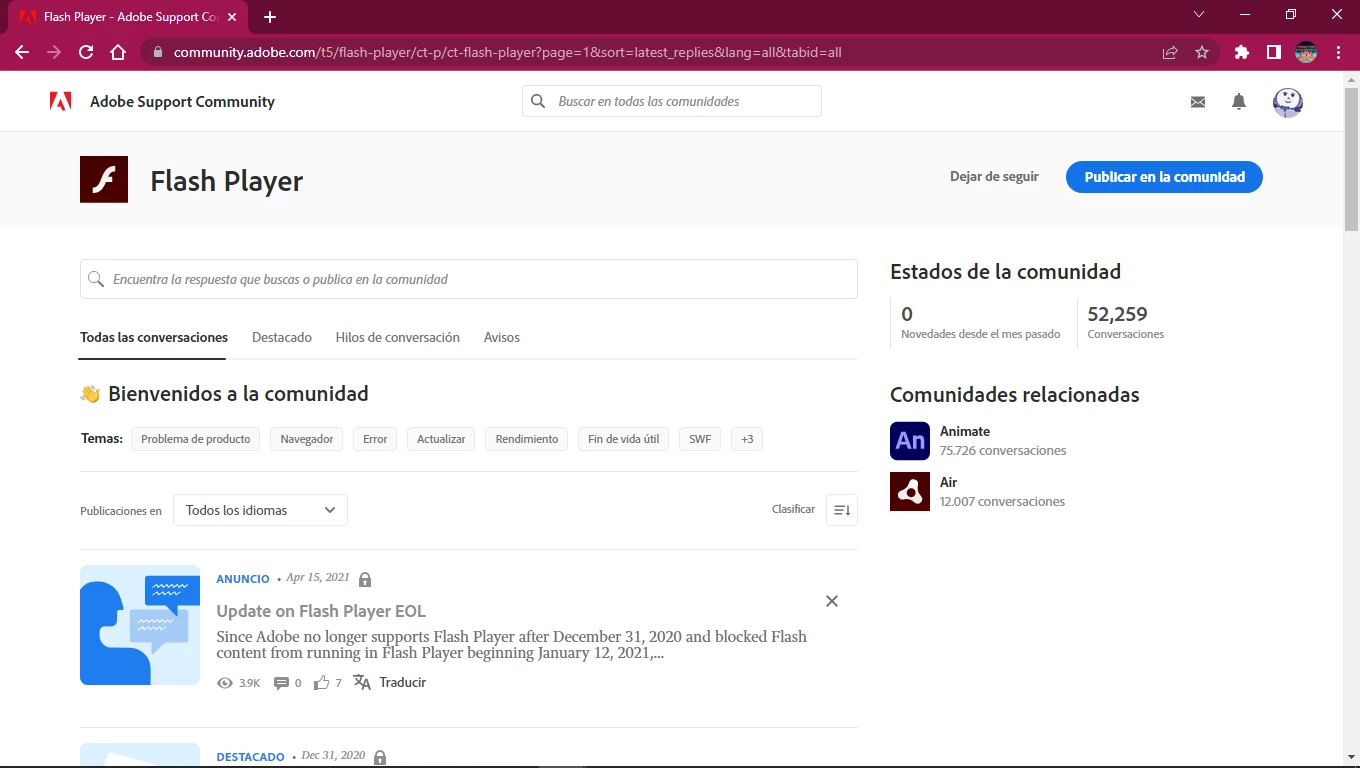This screenshot has height=768, width=1360.
Task: Switch to Todas las conversaciones tab
Action: pos(154,337)
